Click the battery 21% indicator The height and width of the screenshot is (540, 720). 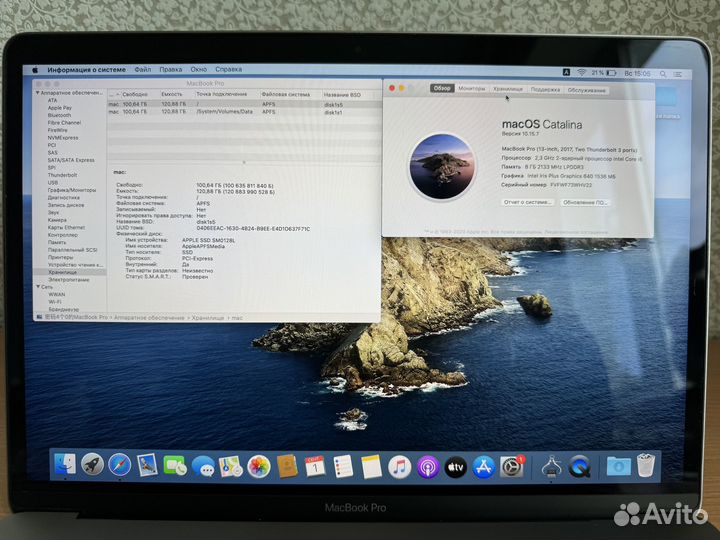click(x=604, y=73)
